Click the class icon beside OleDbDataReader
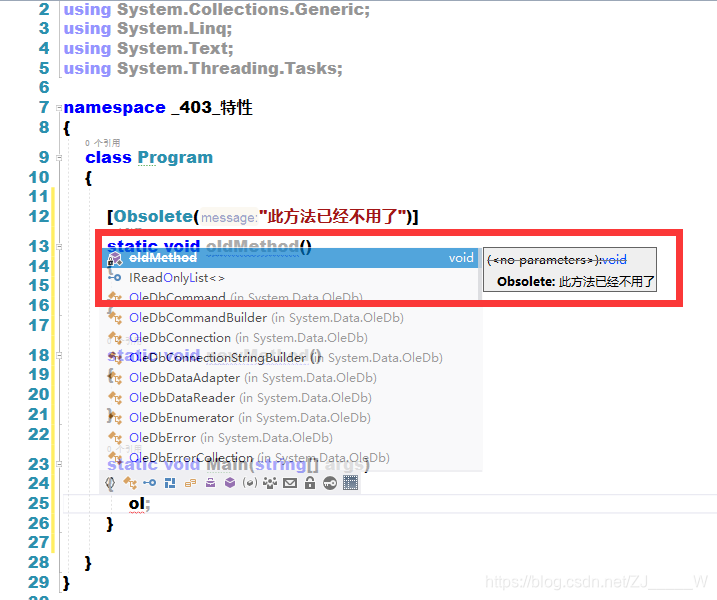 115,398
